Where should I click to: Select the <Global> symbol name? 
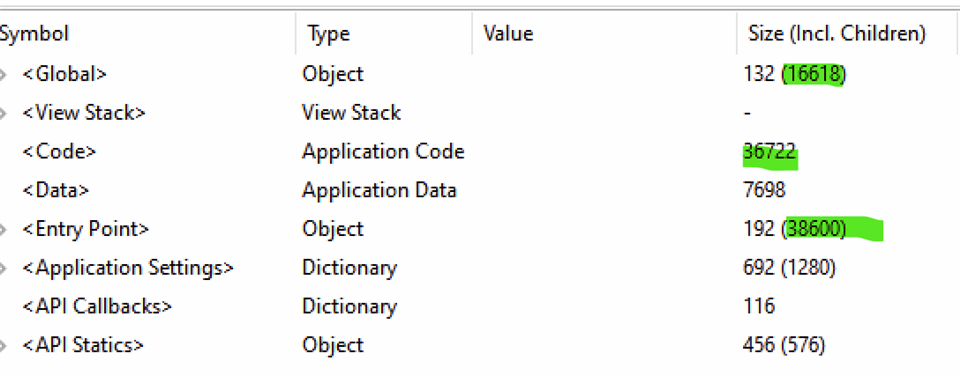click(65, 74)
